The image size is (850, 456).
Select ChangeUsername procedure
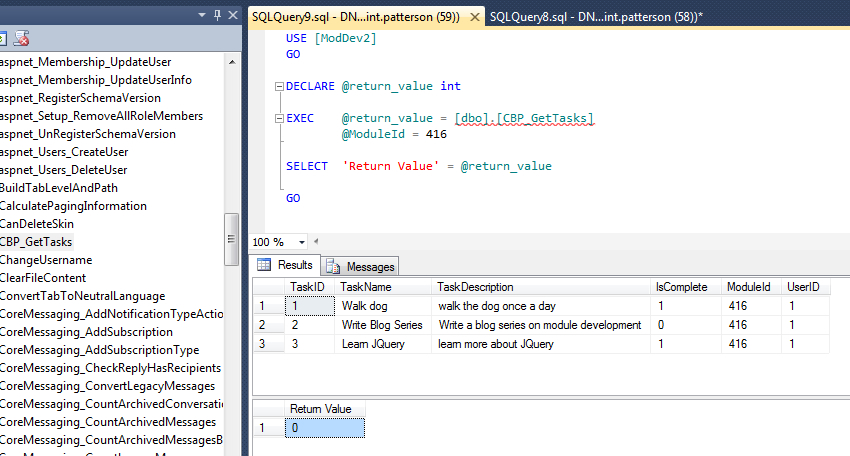tap(46, 260)
